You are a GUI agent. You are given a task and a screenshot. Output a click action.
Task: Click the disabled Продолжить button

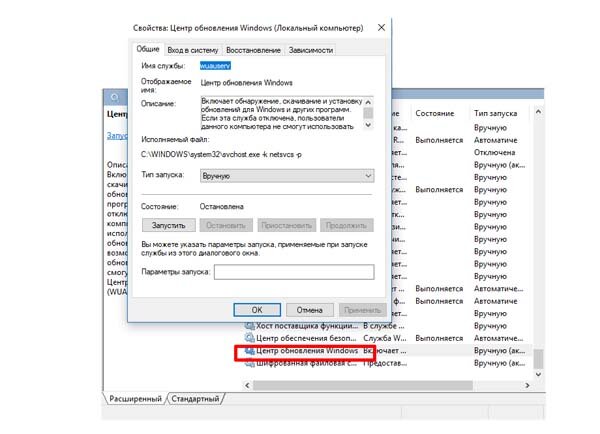(x=346, y=225)
